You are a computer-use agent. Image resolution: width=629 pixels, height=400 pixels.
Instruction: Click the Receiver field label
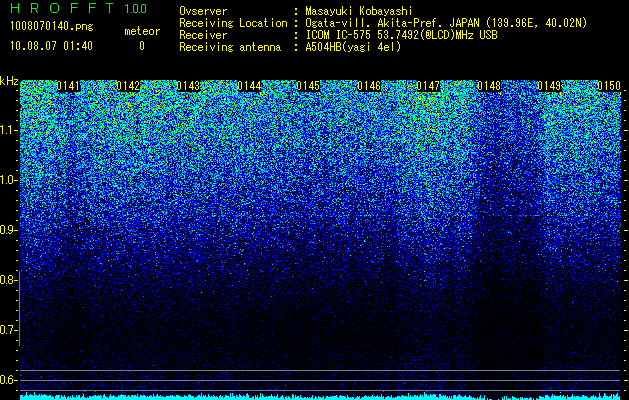(x=203, y=35)
